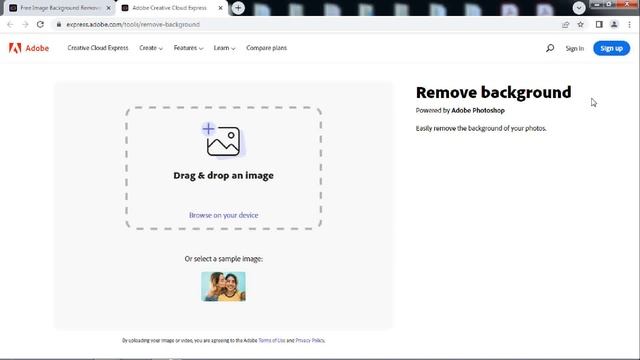Click Powered by Adobe Photoshop text
Screen dimensions: 640x360
pyautogui.click(x=460, y=111)
